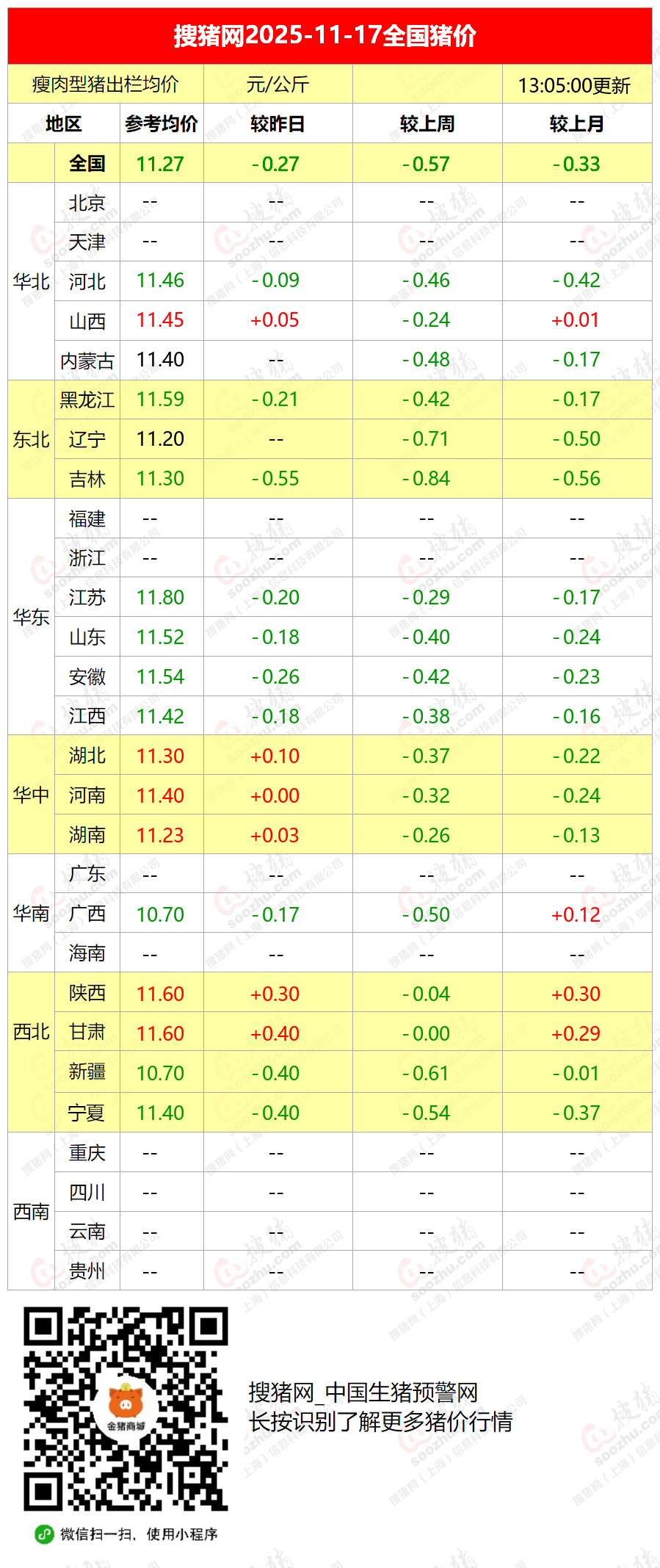
Task: Click the pig logo inside QR code
Action: point(125,1403)
